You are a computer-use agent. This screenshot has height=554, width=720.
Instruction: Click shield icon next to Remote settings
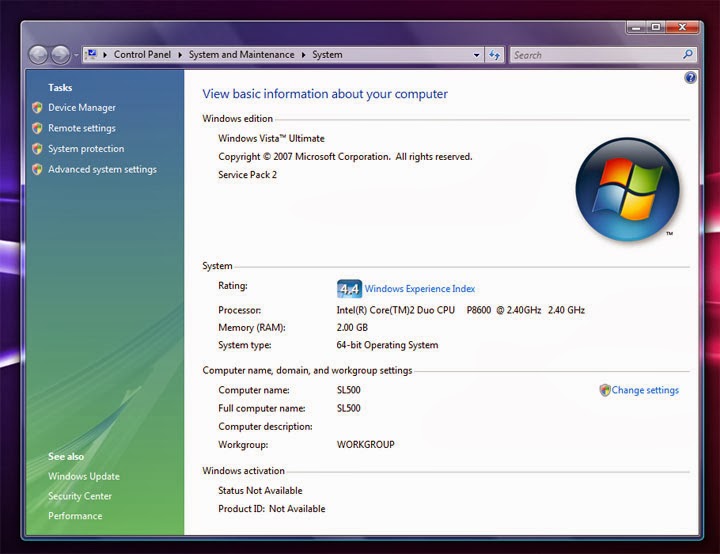[37, 128]
